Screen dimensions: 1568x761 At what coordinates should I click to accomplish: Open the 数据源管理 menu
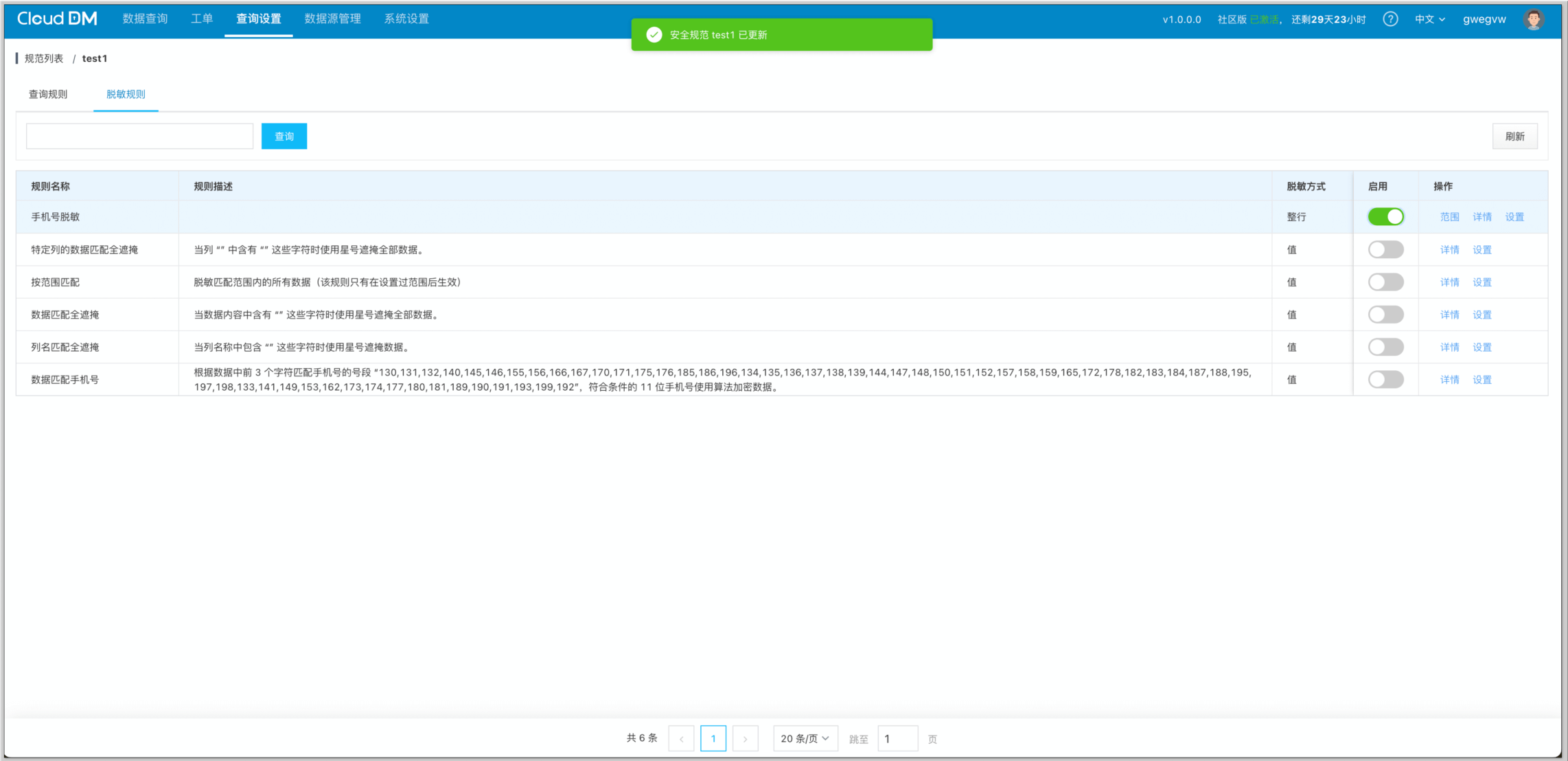332,19
